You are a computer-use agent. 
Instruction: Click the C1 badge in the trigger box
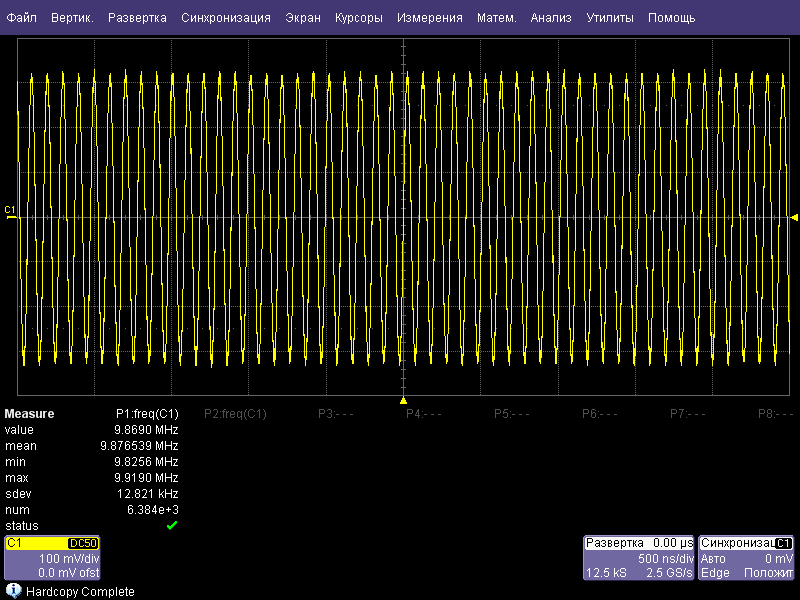coord(783,543)
